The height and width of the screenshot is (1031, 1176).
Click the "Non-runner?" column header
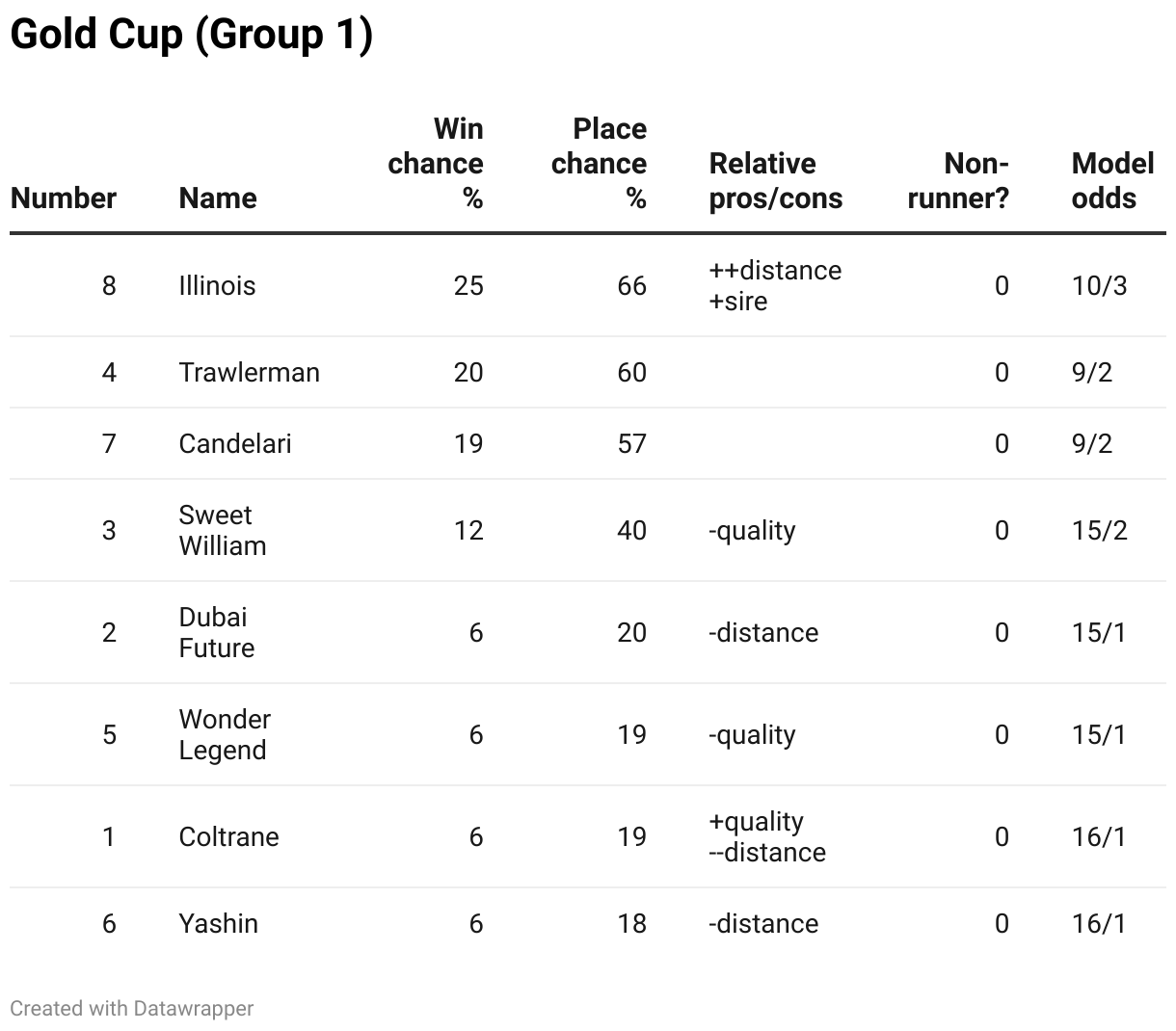point(958,181)
